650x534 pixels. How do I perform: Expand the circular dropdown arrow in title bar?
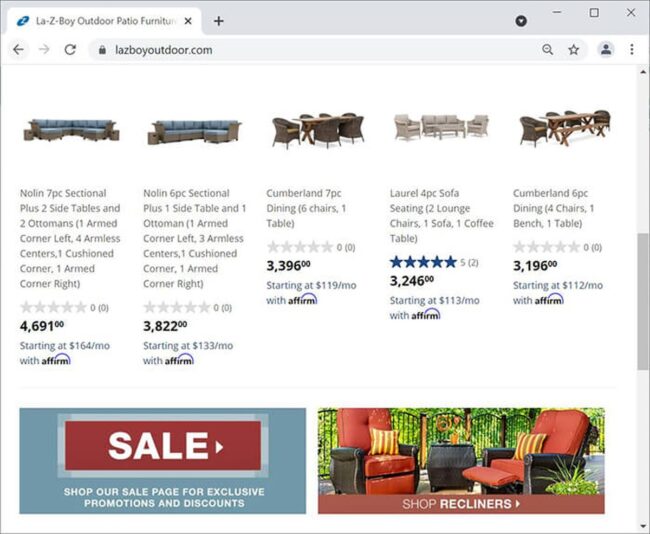click(521, 21)
